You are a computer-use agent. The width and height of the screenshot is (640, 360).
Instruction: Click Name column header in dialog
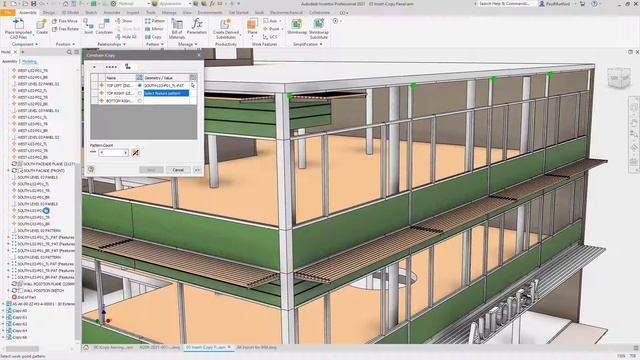pyautogui.click(x=120, y=78)
